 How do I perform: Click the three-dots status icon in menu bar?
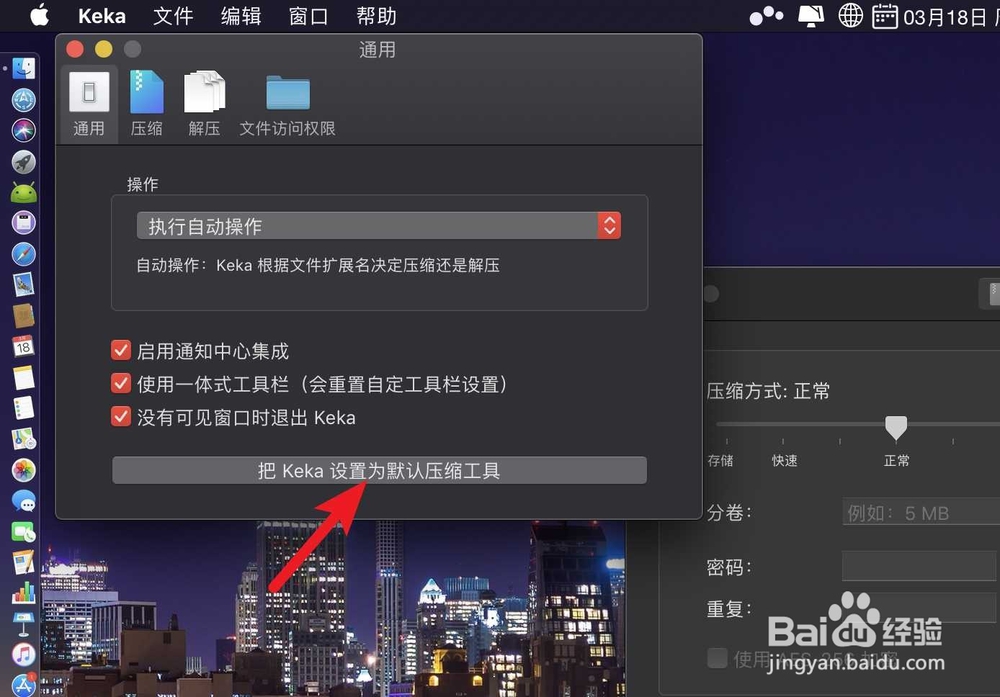coord(766,15)
